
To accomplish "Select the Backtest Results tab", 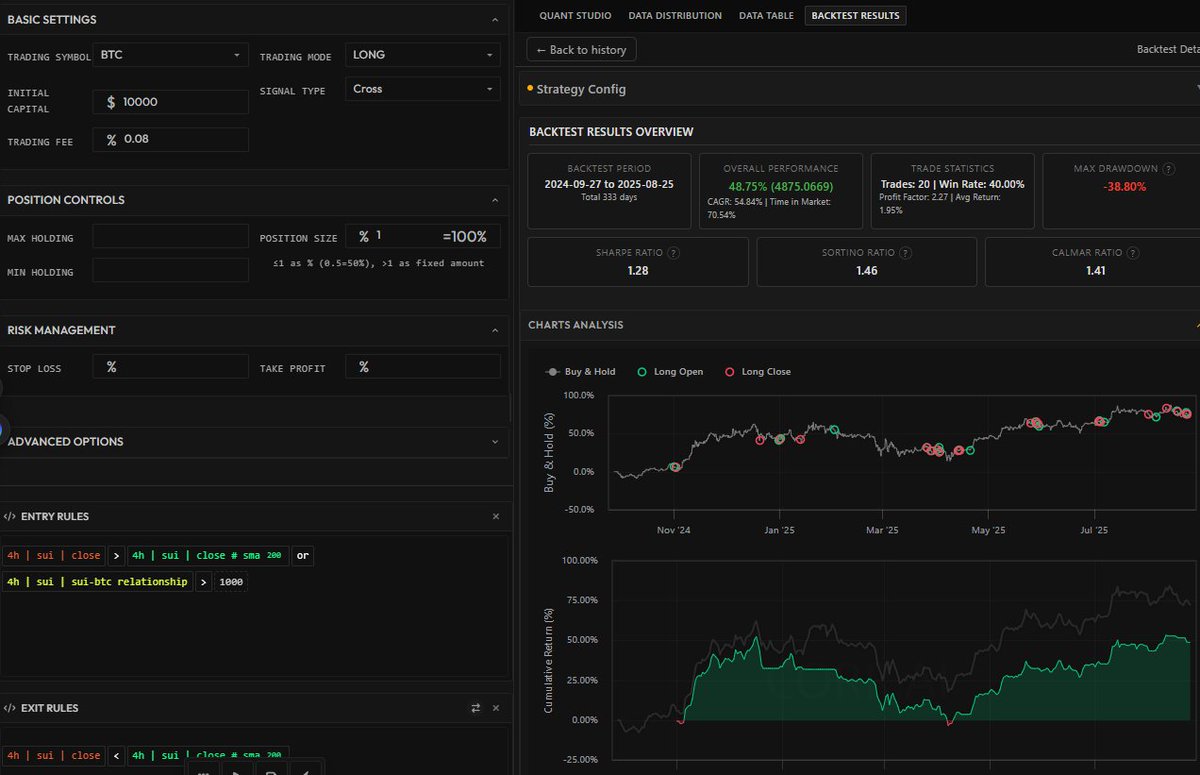I will pos(855,16).
